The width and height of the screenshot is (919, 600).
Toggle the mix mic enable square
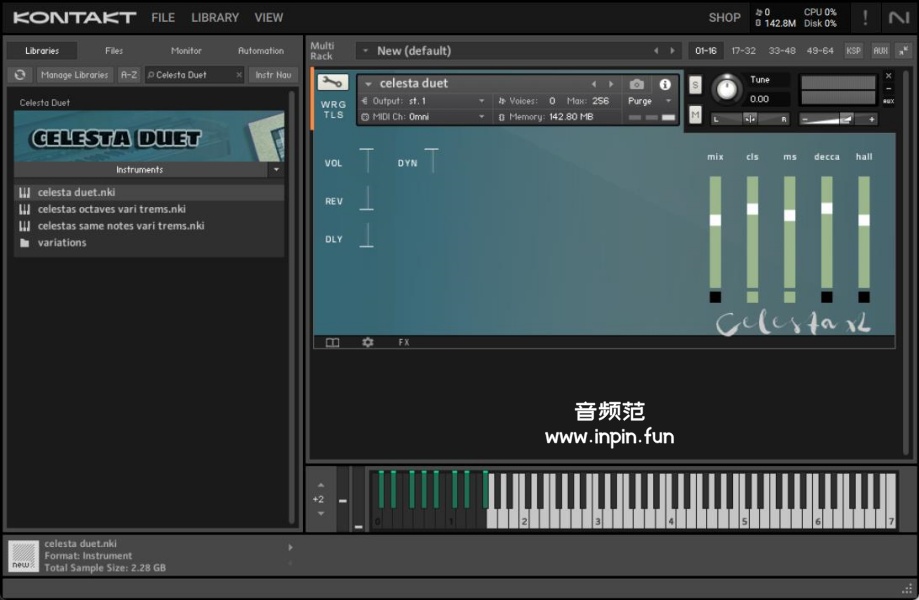click(715, 297)
